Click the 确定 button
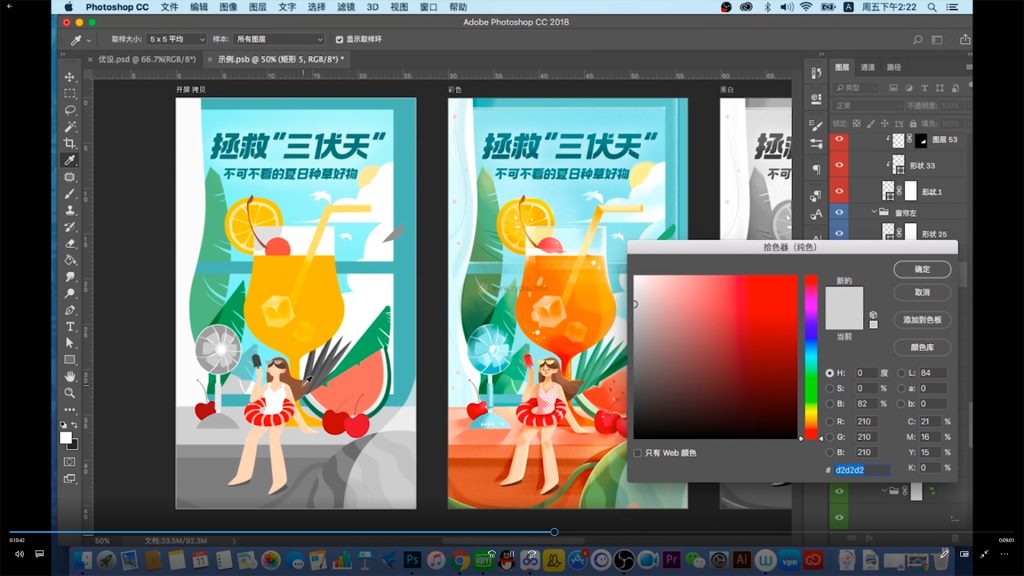The width and height of the screenshot is (1024, 576). tap(922, 269)
